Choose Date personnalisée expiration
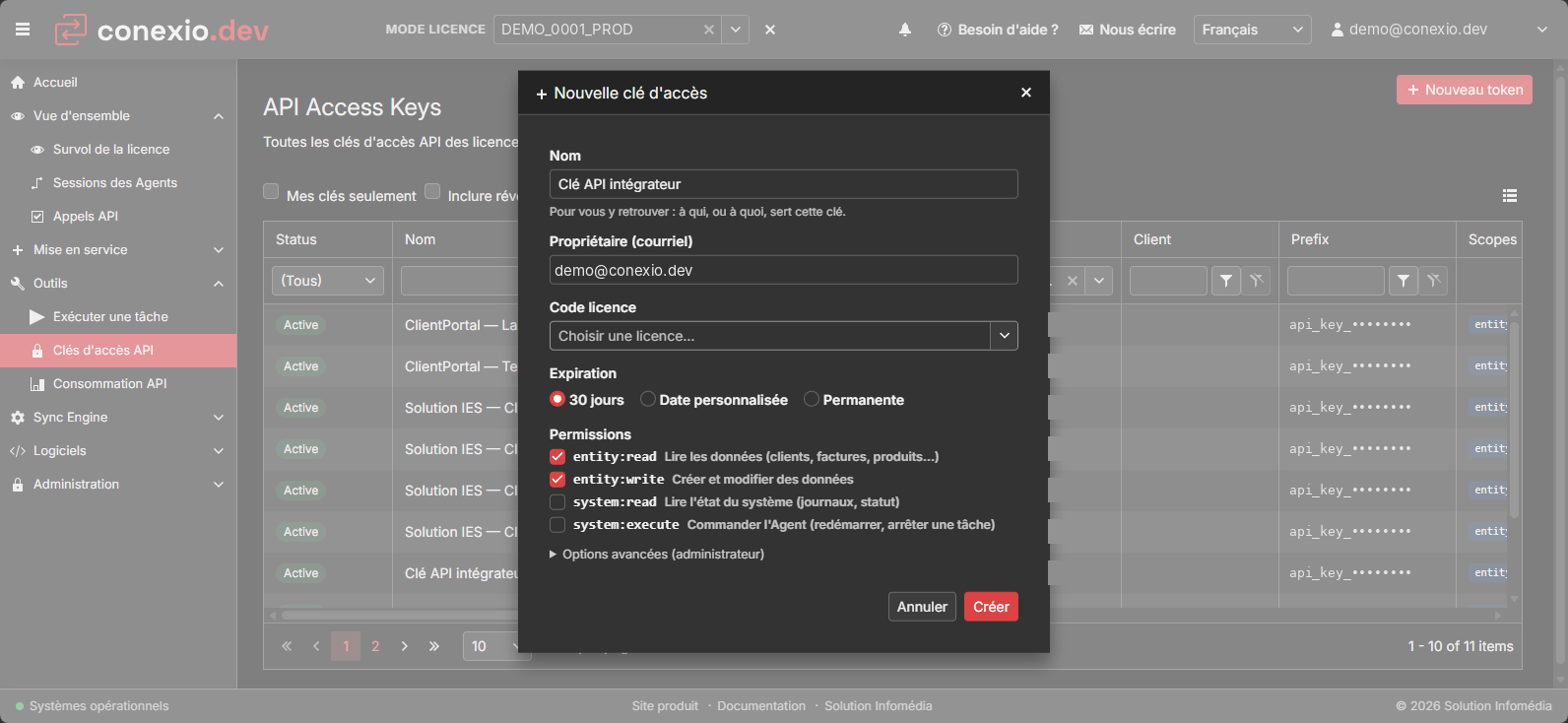Viewport: 1568px width, 723px height. [x=648, y=399]
